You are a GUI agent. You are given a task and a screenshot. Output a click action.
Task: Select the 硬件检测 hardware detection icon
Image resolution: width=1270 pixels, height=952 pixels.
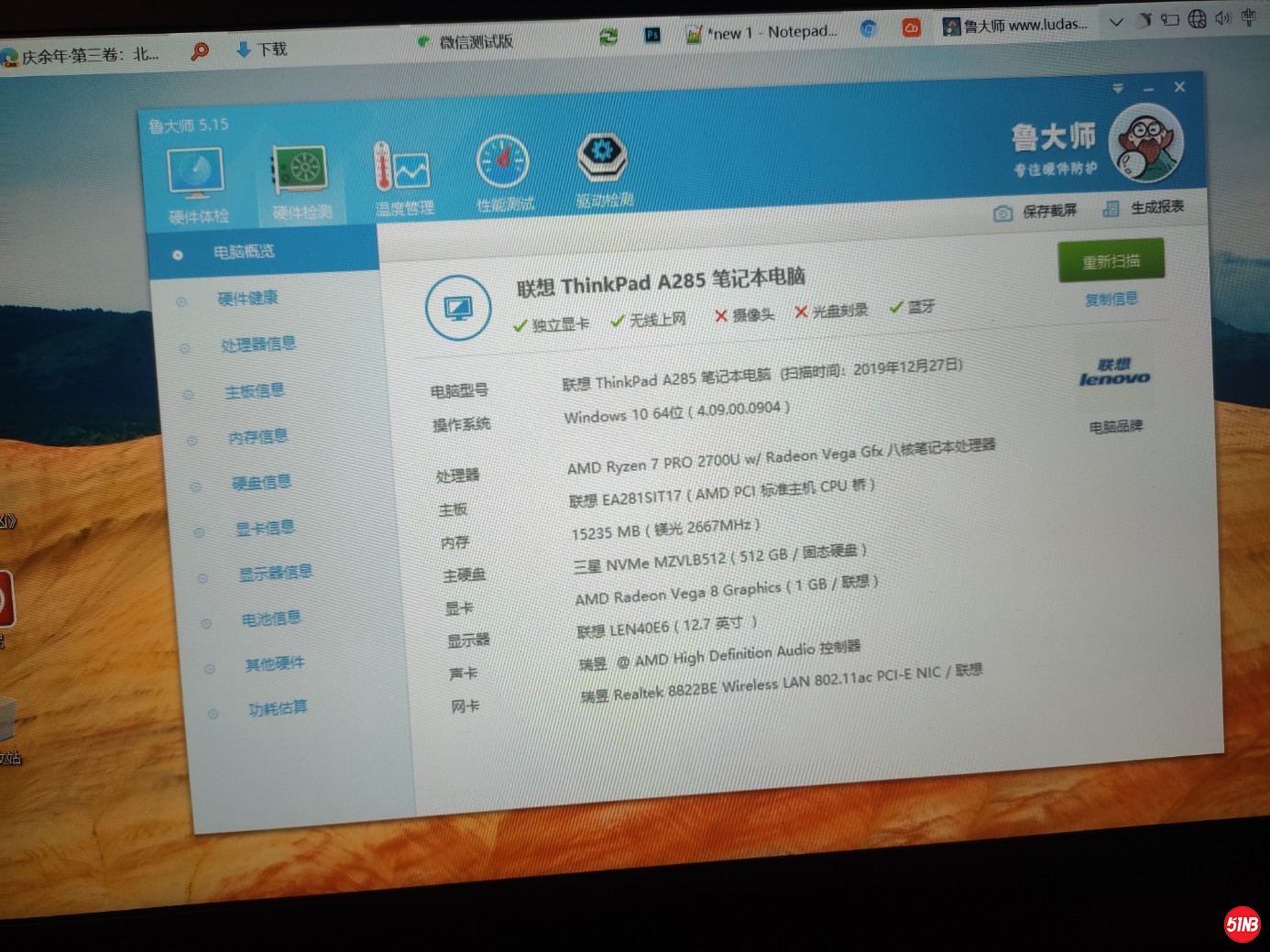(x=301, y=170)
